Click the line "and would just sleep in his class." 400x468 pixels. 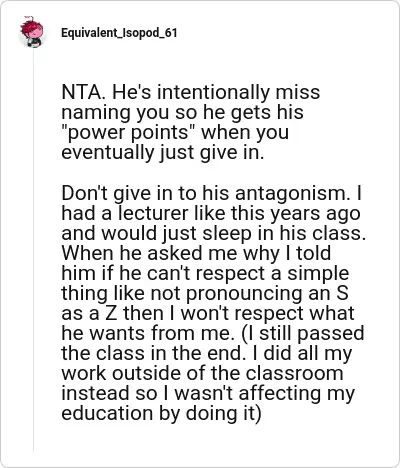click(214, 233)
